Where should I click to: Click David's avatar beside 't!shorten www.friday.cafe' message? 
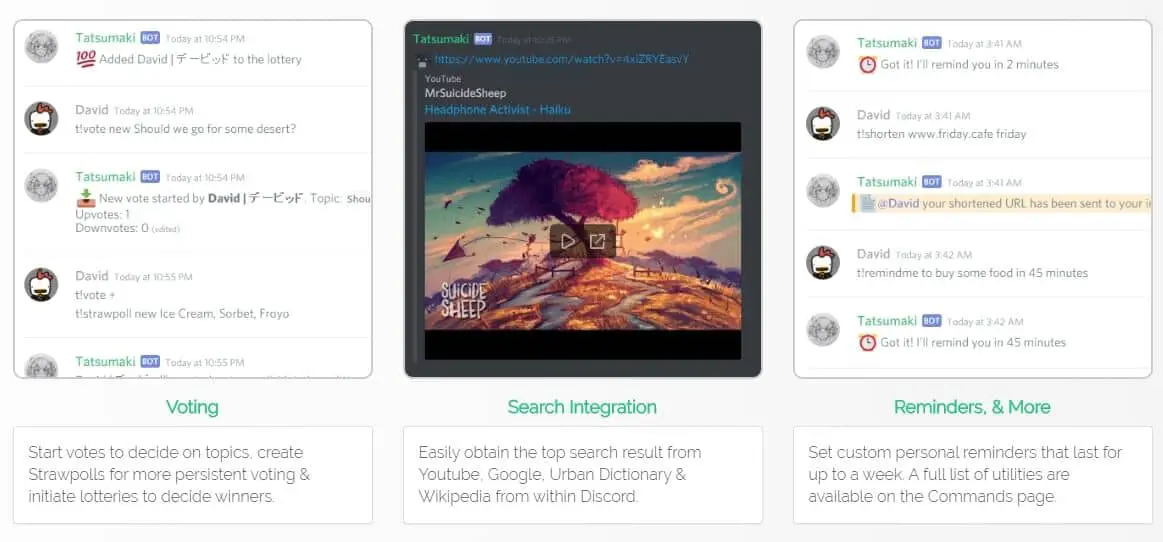point(823,124)
